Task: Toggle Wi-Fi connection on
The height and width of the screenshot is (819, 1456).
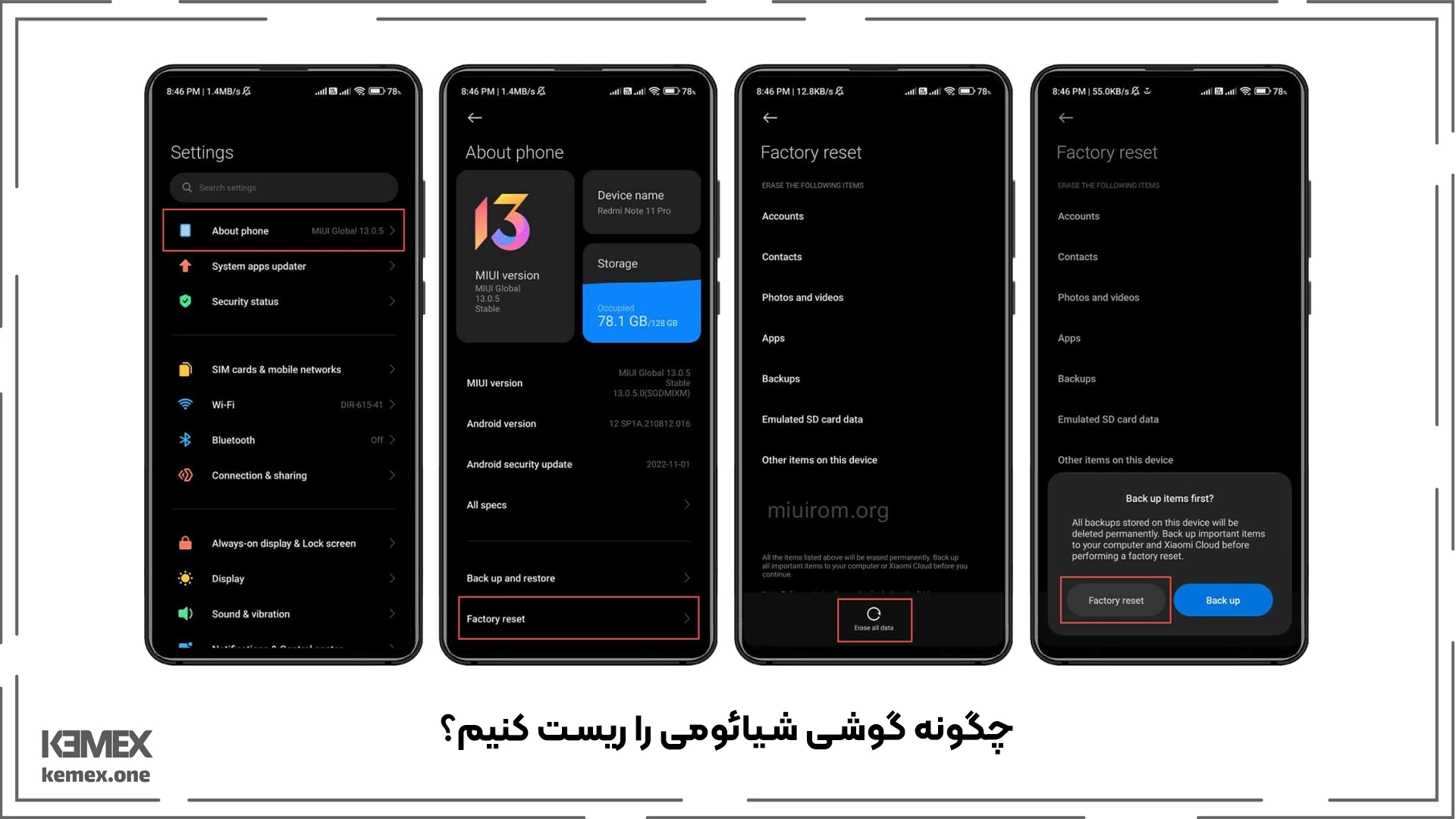Action: coord(283,404)
